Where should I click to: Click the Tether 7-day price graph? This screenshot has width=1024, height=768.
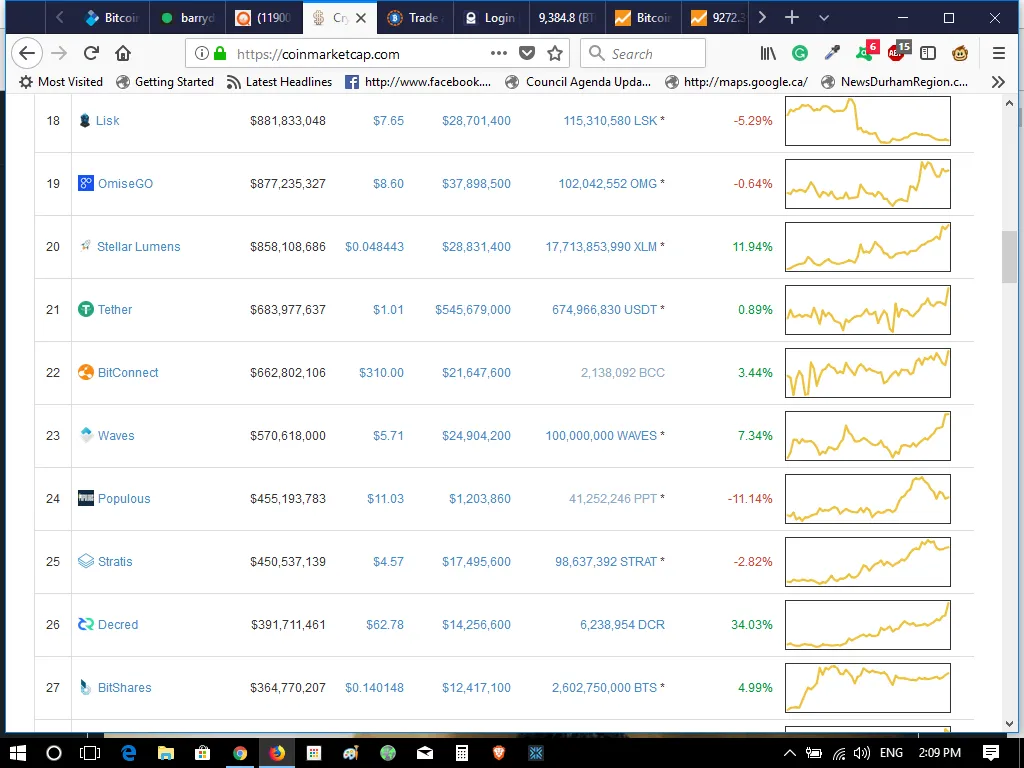(x=867, y=310)
